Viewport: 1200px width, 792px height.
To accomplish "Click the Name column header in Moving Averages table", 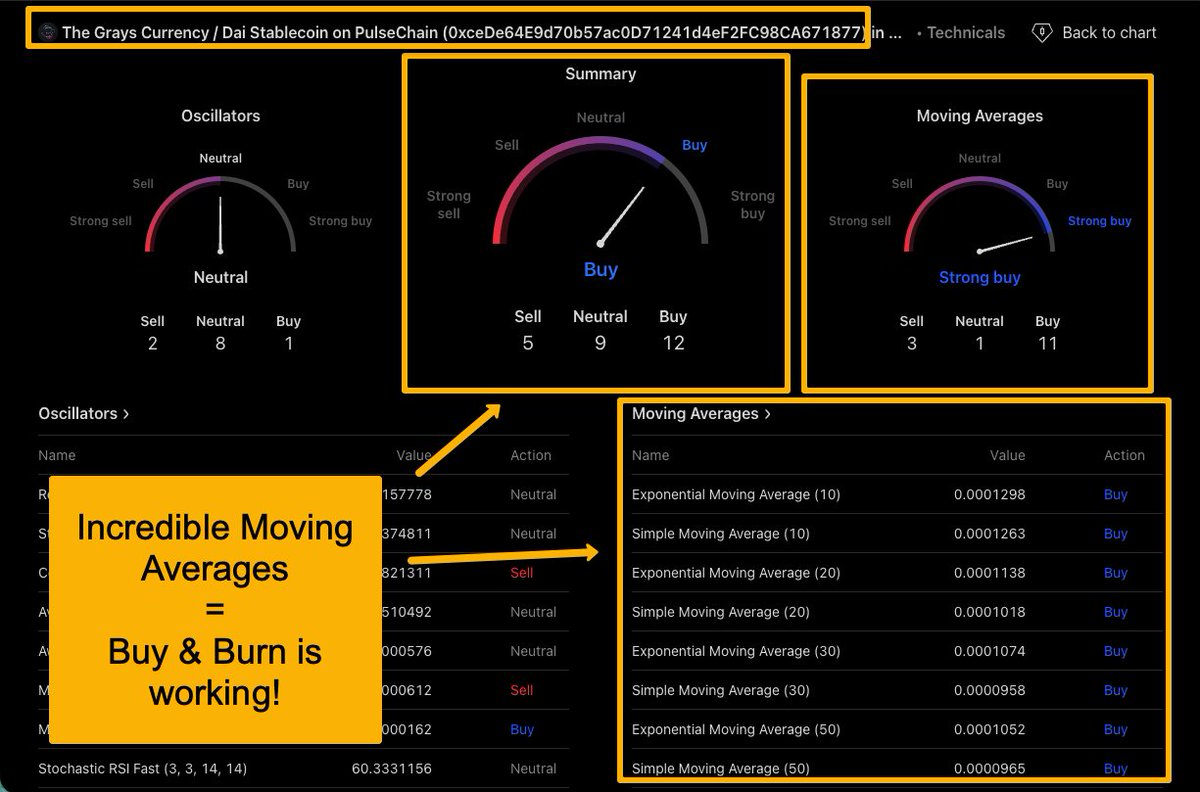I will click(650, 455).
